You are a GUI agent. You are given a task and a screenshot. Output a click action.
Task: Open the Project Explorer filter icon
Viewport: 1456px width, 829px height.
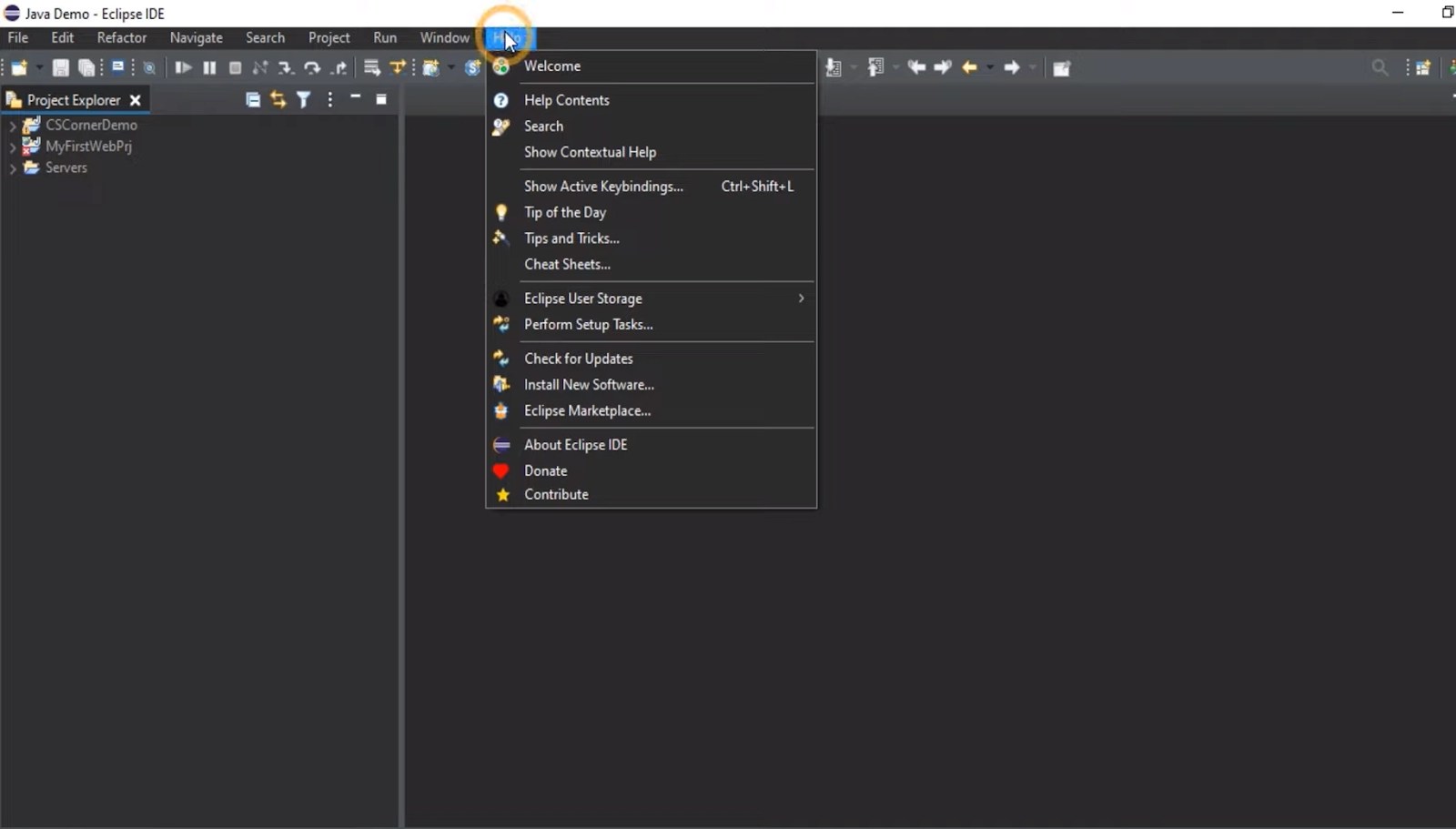point(304,100)
